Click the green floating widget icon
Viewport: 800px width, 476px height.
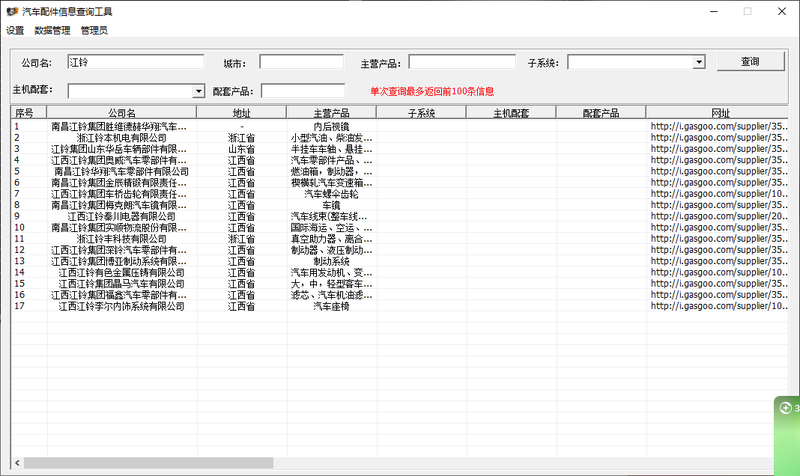[x=785, y=408]
